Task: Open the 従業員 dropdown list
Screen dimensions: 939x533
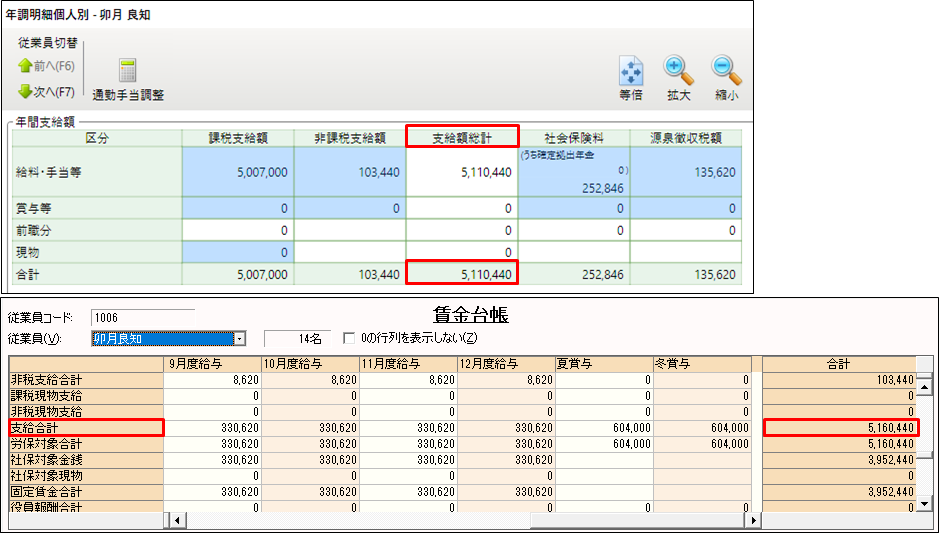Action: (x=239, y=338)
